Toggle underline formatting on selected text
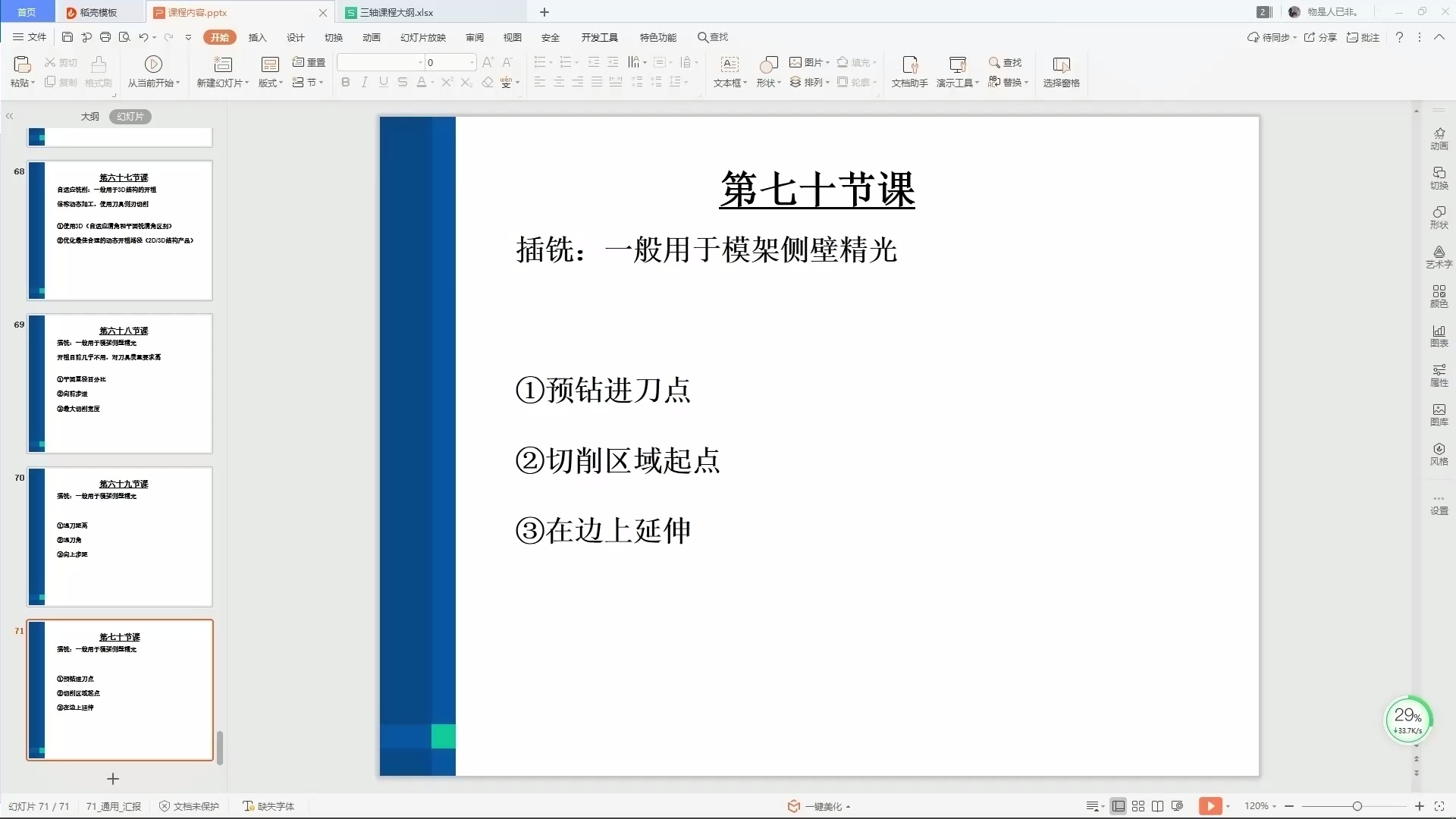The image size is (1456, 819). pos(383,82)
